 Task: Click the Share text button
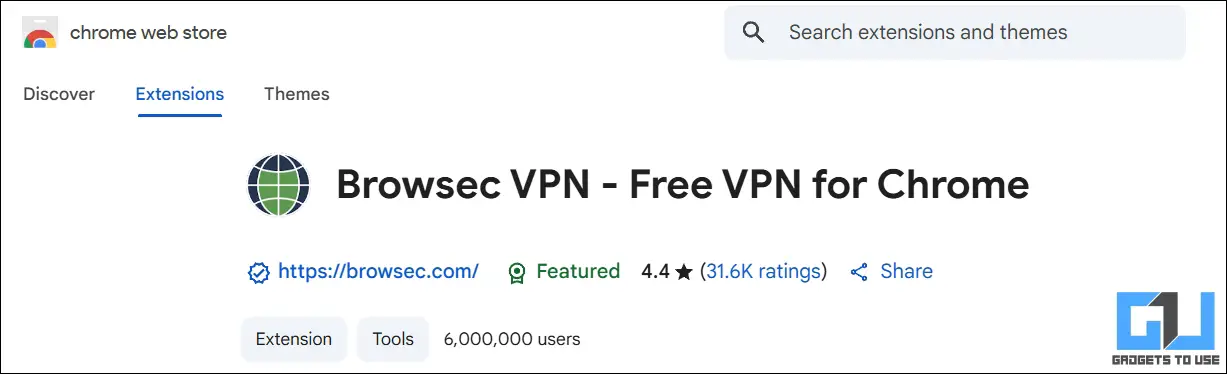906,271
